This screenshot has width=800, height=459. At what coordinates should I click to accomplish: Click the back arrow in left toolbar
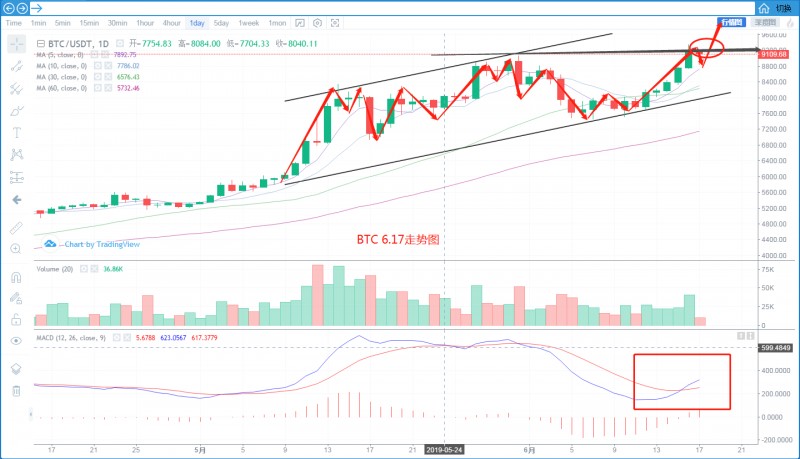tap(17, 199)
